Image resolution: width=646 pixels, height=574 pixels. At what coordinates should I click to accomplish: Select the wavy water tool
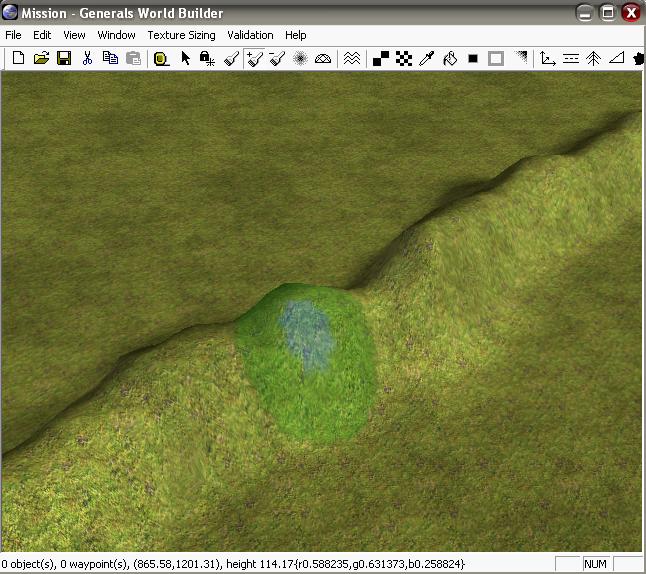[351, 58]
